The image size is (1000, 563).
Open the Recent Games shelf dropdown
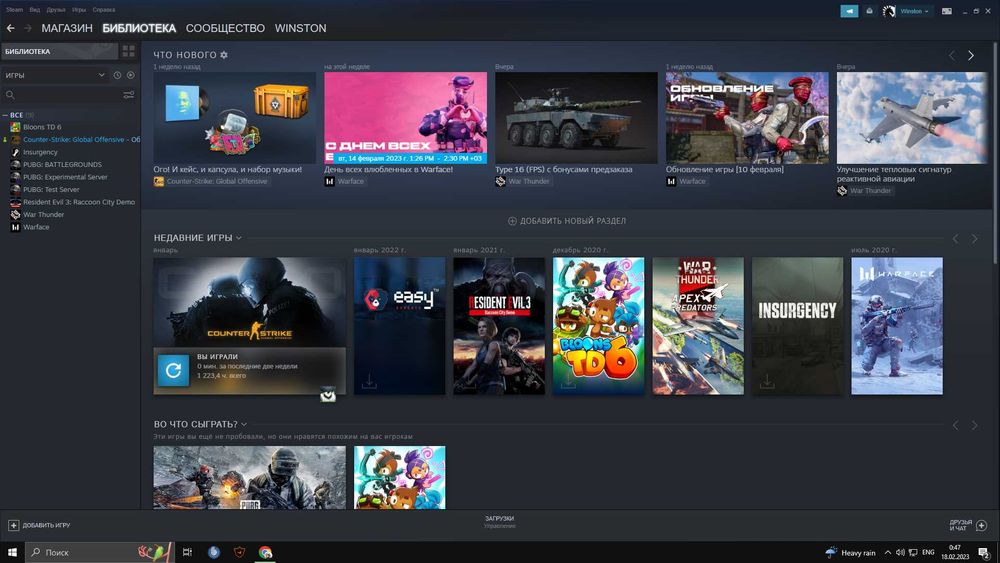[239, 238]
